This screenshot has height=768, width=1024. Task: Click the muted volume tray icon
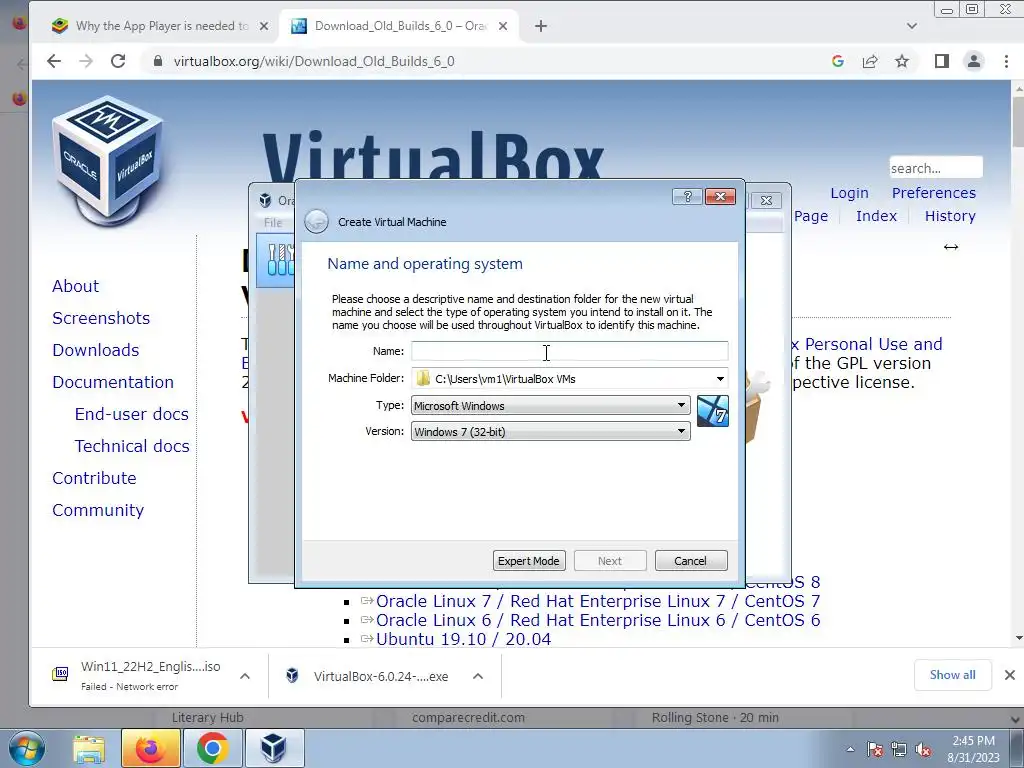[x=923, y=750]
